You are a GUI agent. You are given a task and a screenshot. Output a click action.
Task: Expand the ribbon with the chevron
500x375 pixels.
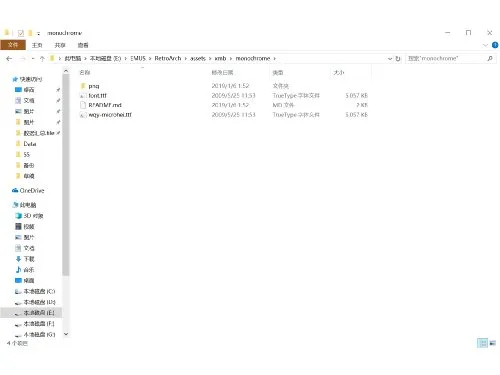click(485, 45)
